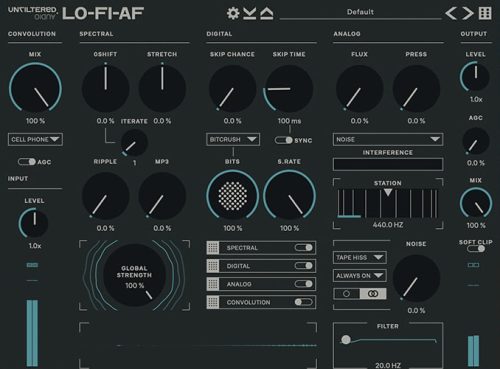500x369 pixels.
Task: Click the 100 ms skip time value
Action: click(x=289, y=121)
